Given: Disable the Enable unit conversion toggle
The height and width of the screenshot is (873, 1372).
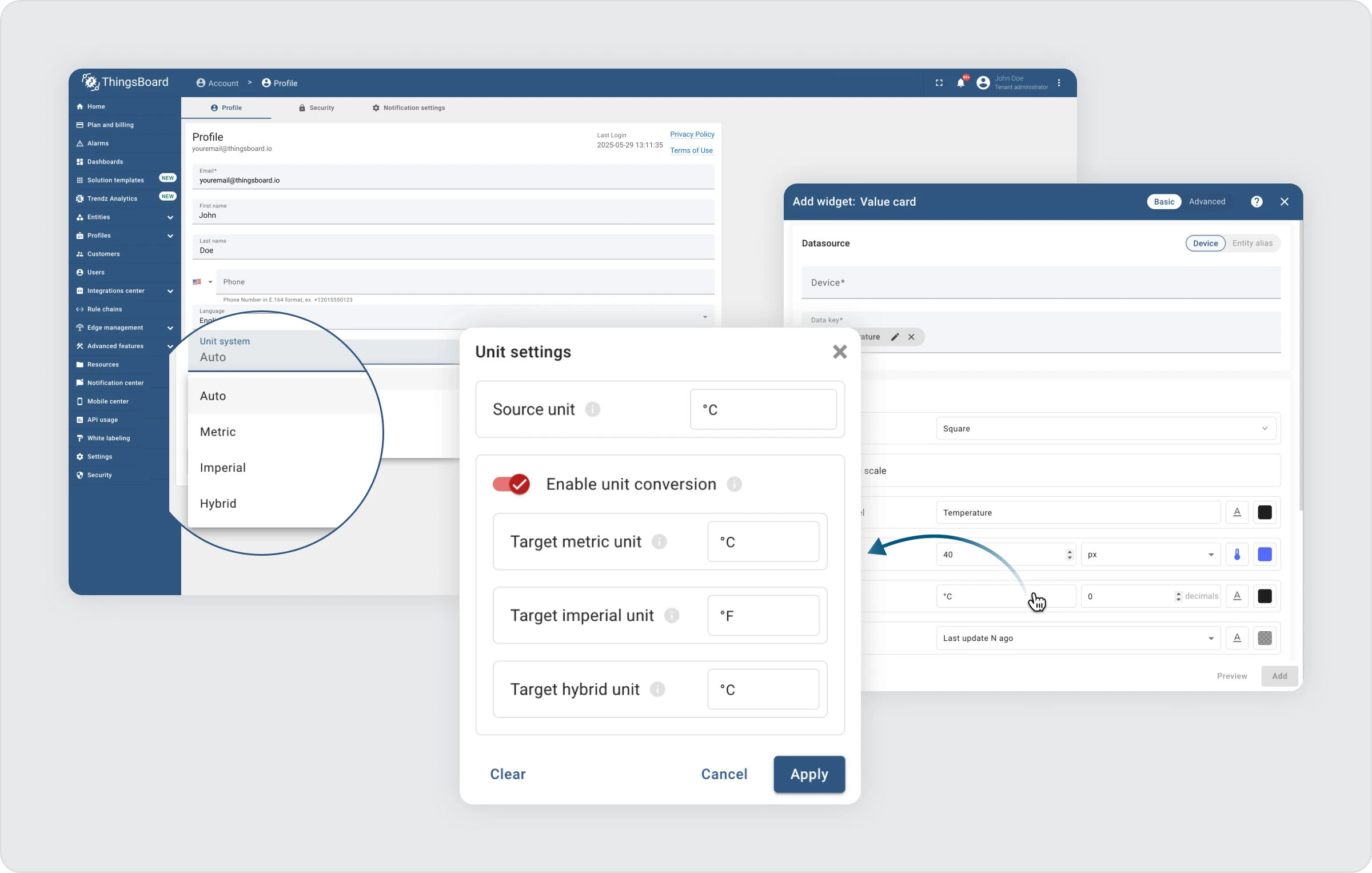Looking at the screenshot, I should click(512, 484).
